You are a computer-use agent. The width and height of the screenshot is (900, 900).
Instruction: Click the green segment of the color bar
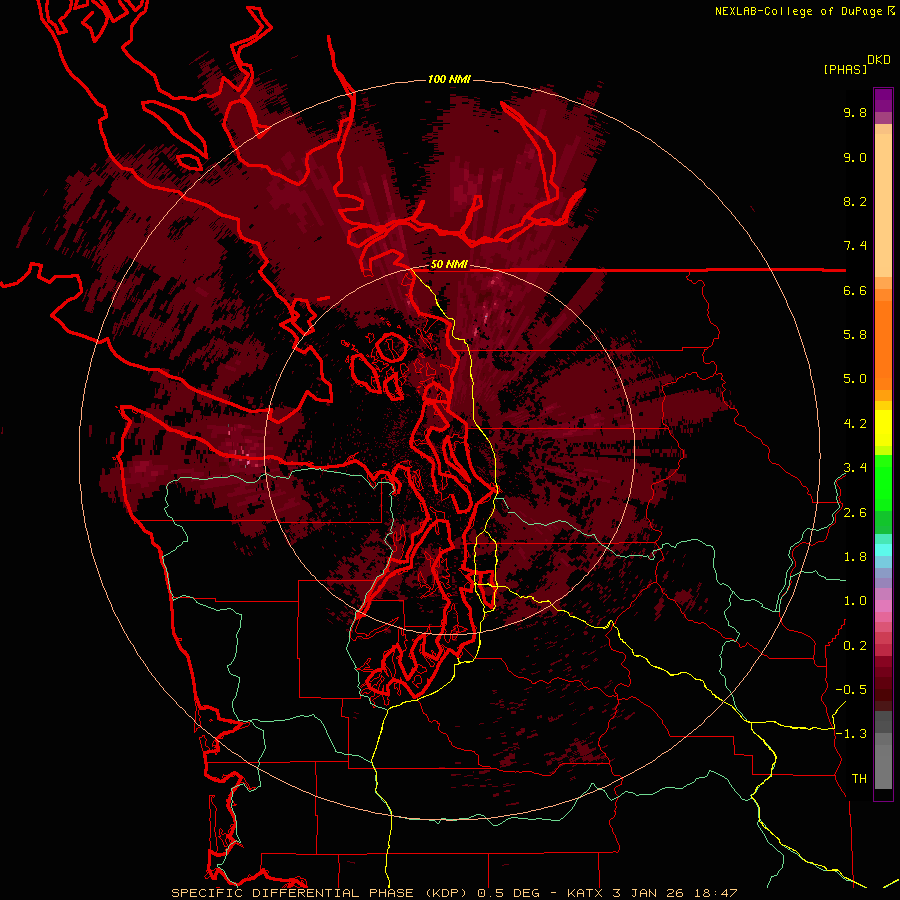pyautogui.click(x=883, y=483)
